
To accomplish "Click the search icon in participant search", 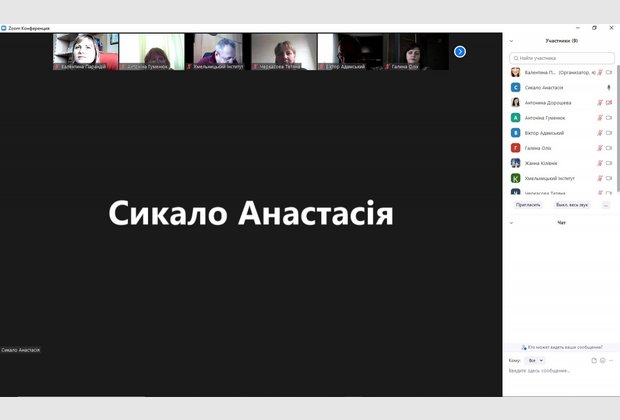I will [516, 58].
